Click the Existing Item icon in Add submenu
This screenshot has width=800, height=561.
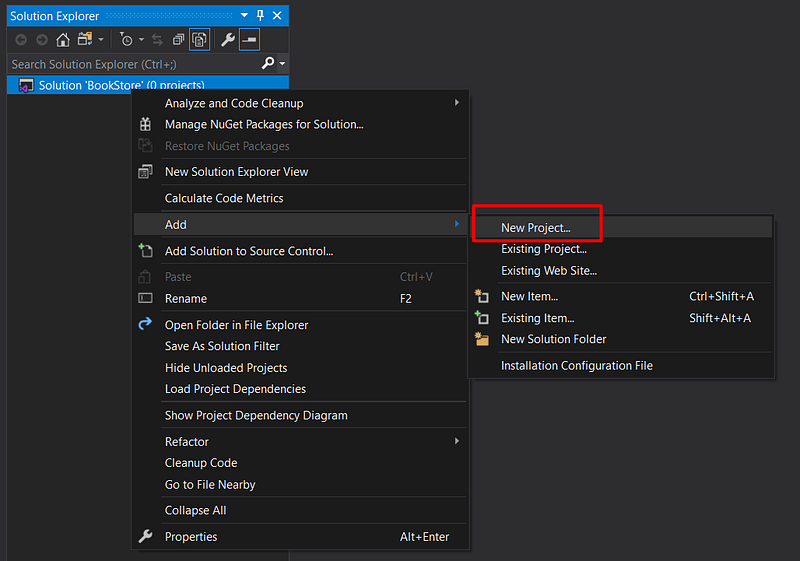click(482, 317)
